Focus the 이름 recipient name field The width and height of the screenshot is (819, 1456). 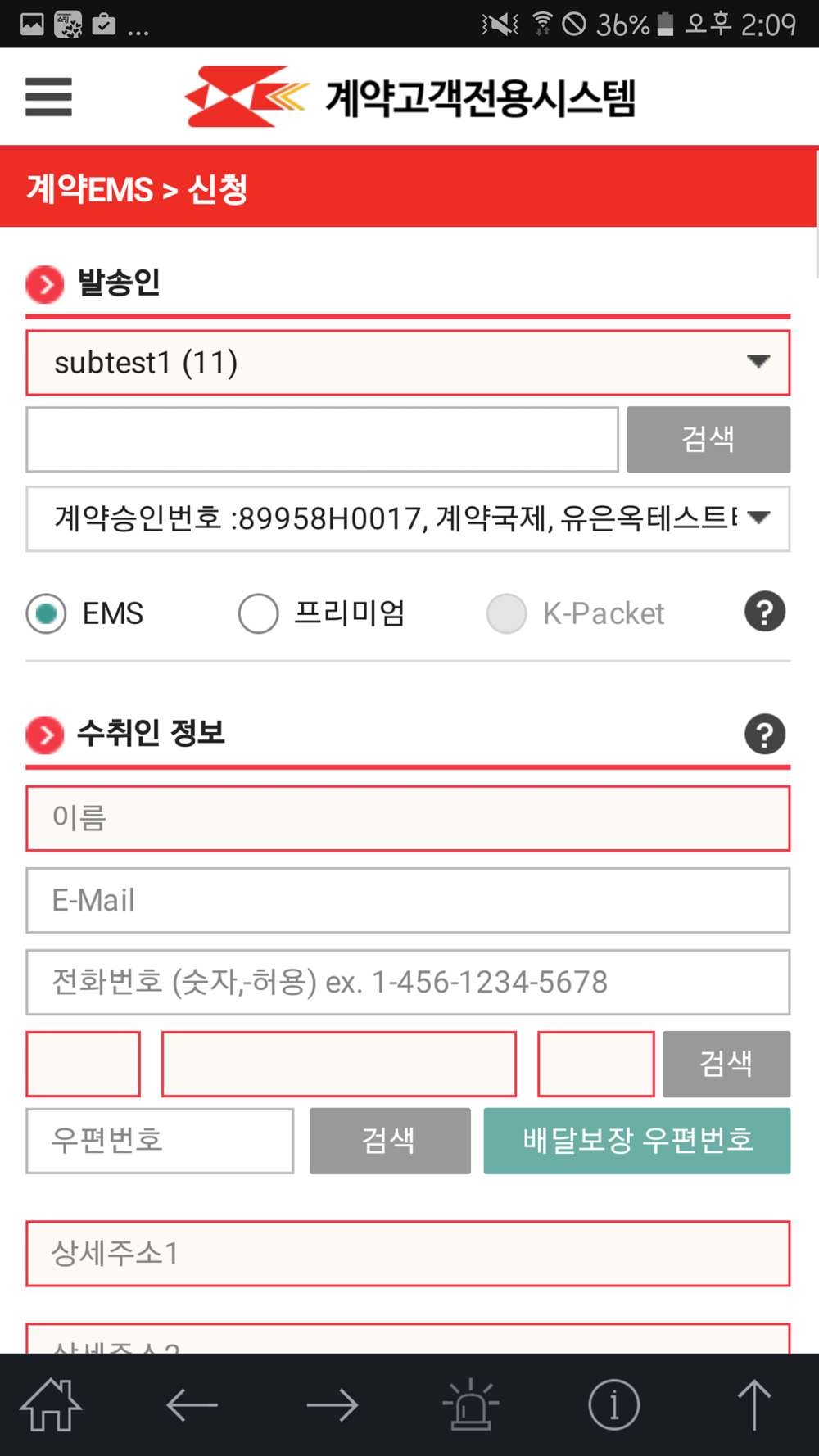(408, 818)
